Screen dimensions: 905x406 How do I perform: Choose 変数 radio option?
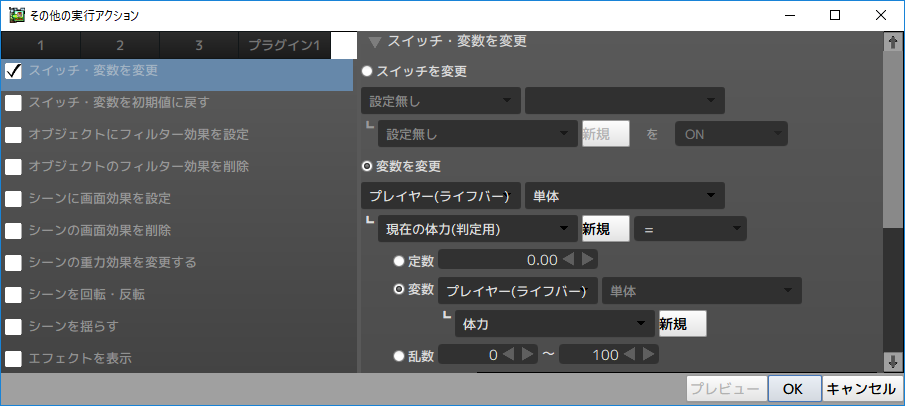pos(399,290)
